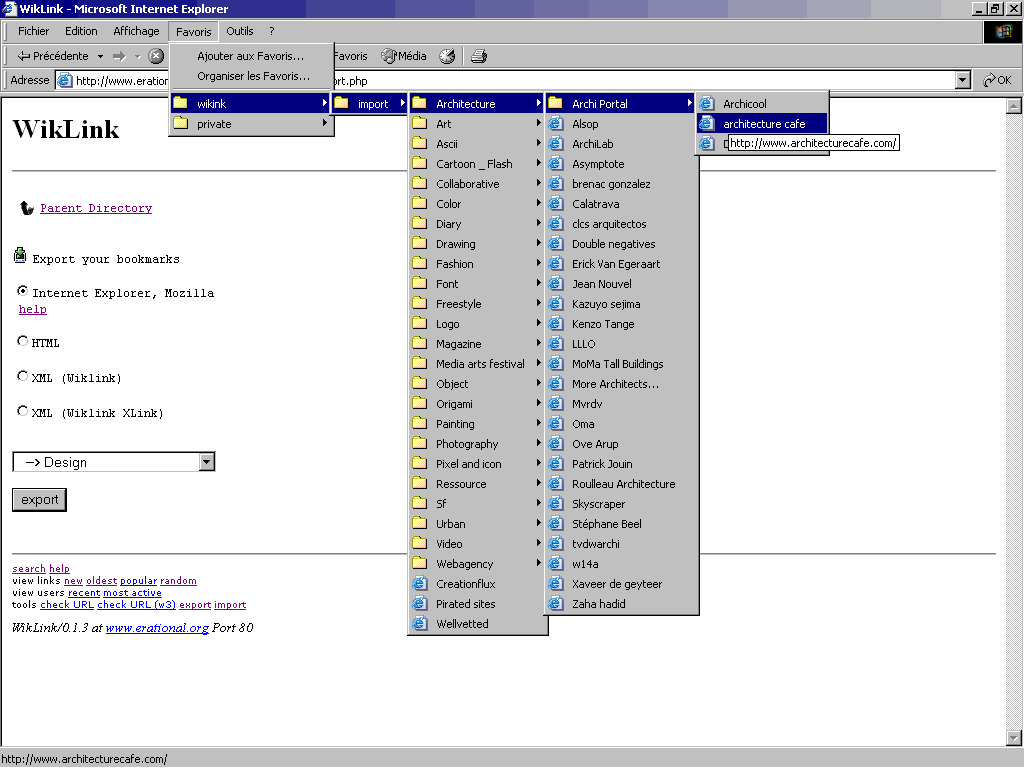Follow the www.erational.org footer link

[x=157, y=628]
